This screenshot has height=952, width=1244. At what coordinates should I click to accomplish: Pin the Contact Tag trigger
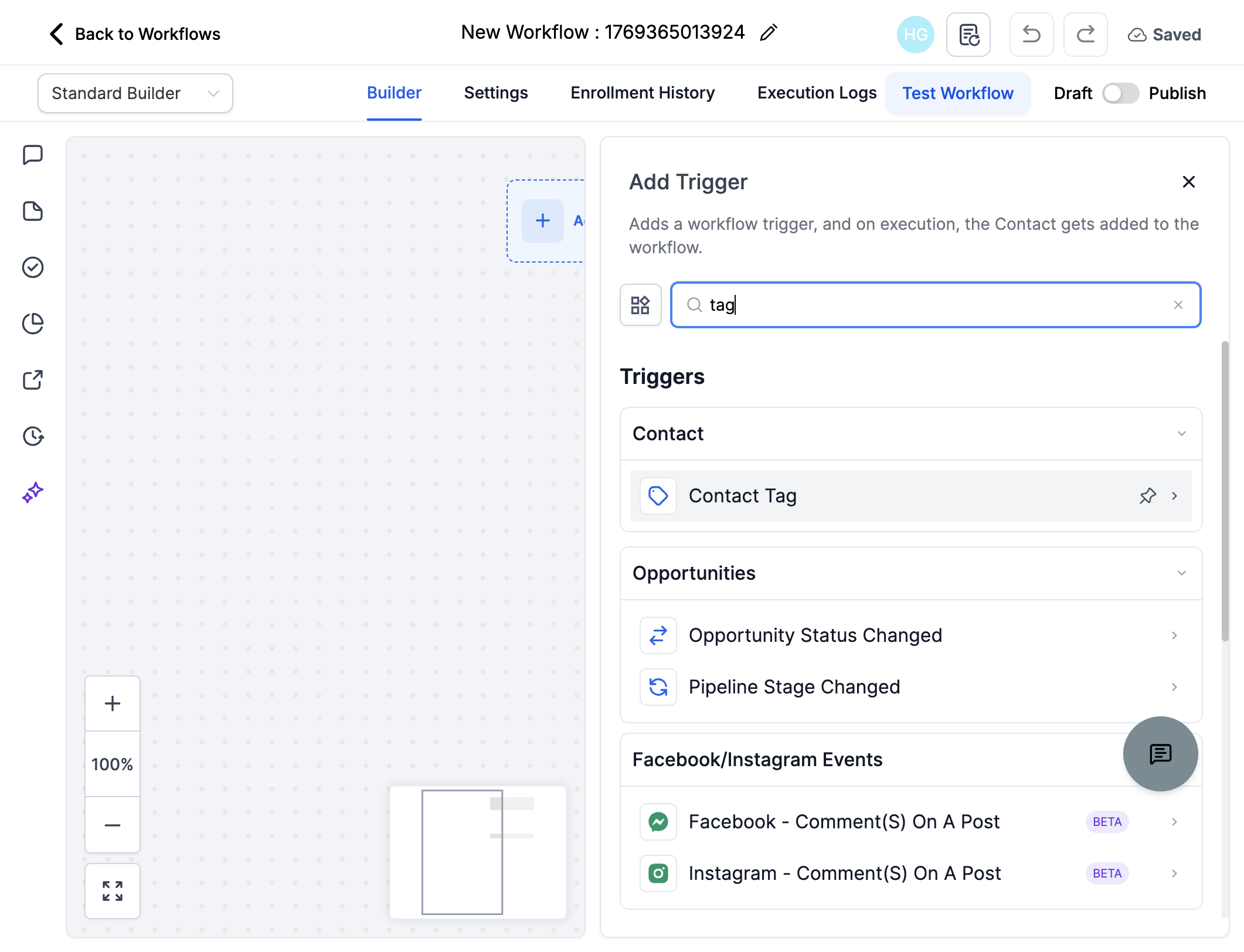coord(1148,496)
